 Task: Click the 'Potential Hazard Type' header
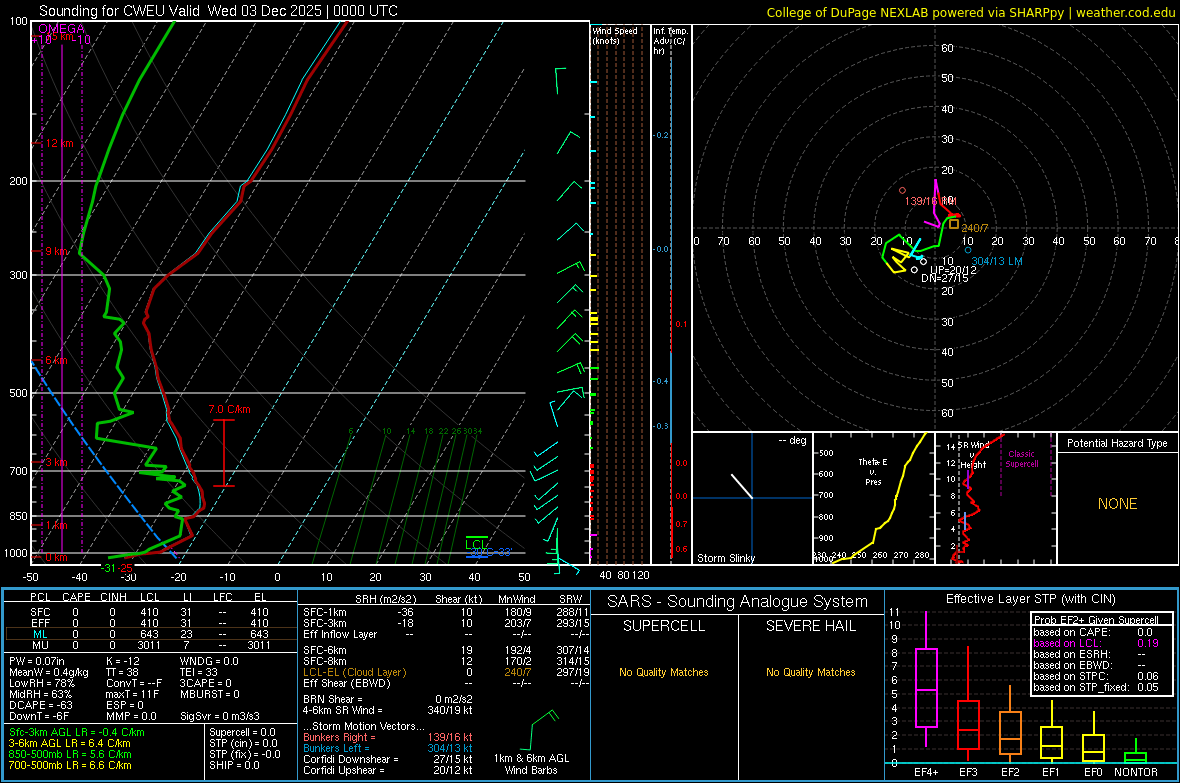pos(1117,443)
